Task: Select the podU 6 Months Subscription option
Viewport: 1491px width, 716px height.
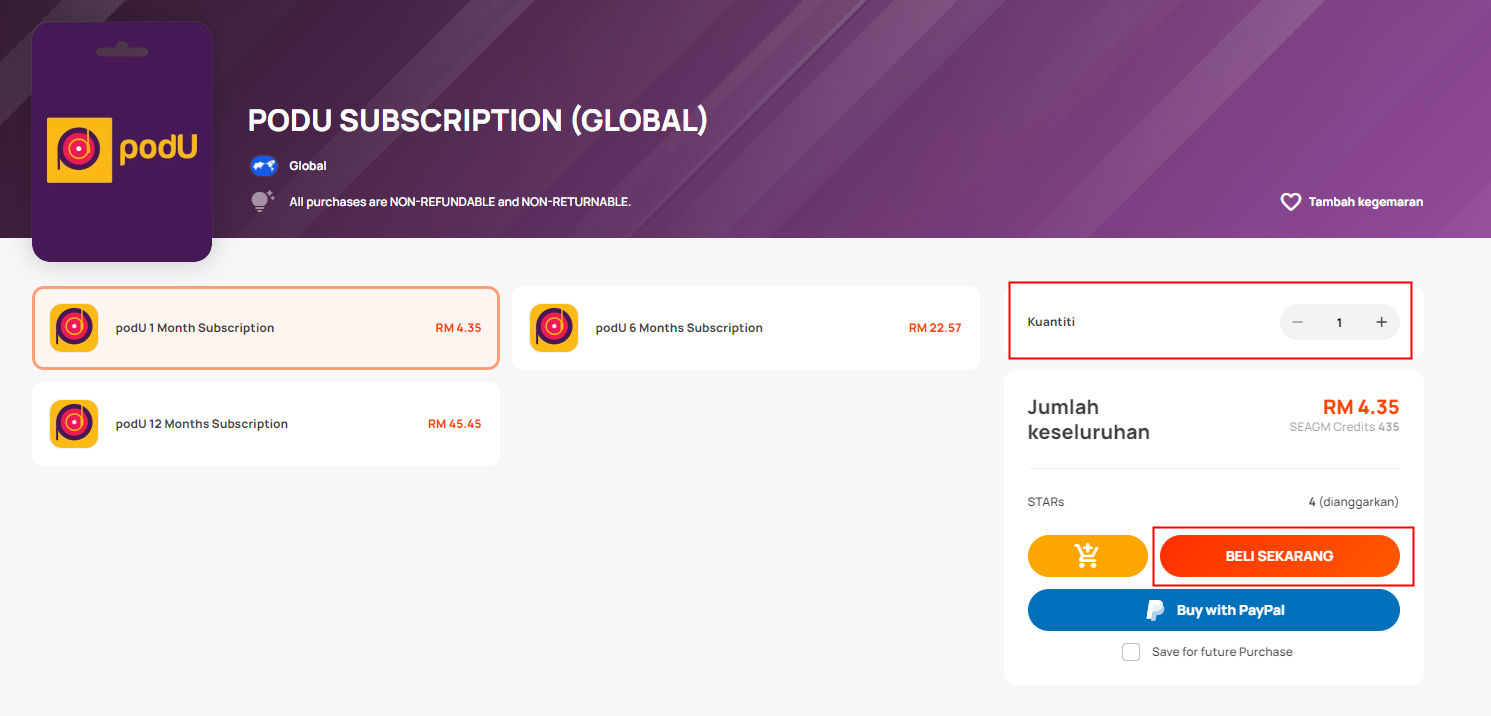Action: tap(746, 328)
